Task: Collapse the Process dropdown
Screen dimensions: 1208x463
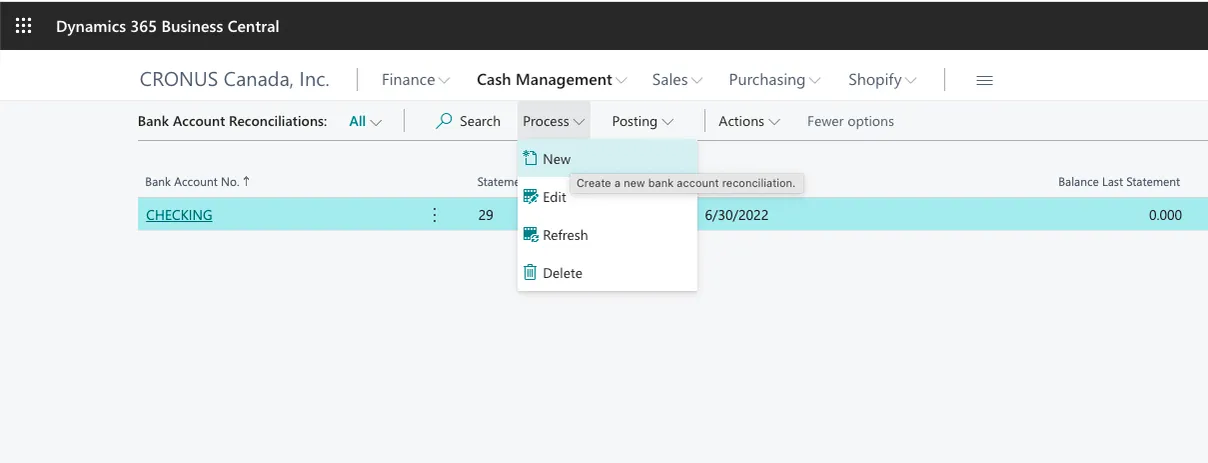Action: (553, 121)
